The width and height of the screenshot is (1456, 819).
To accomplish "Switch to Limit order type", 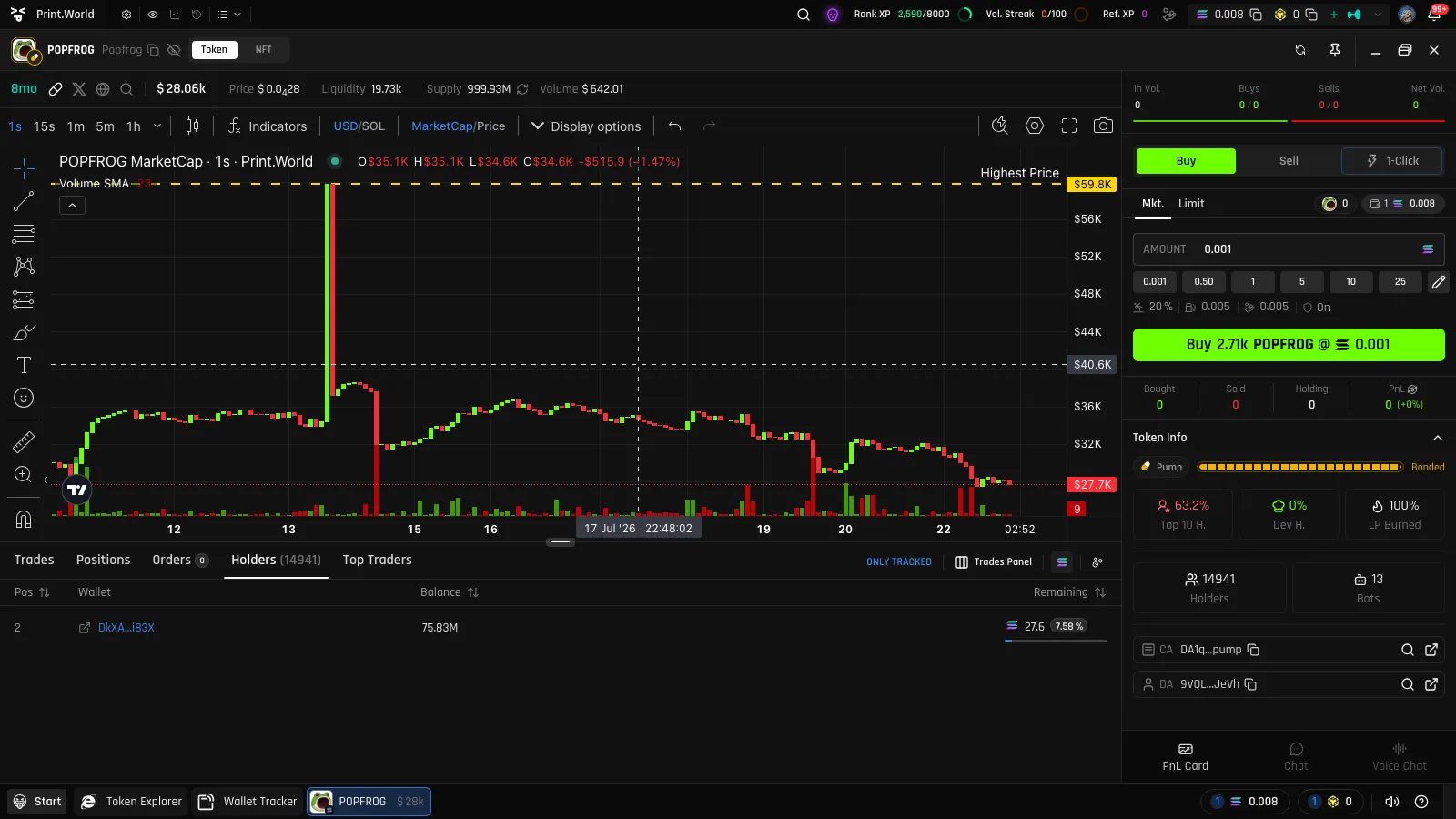I will click(1190, 204).
